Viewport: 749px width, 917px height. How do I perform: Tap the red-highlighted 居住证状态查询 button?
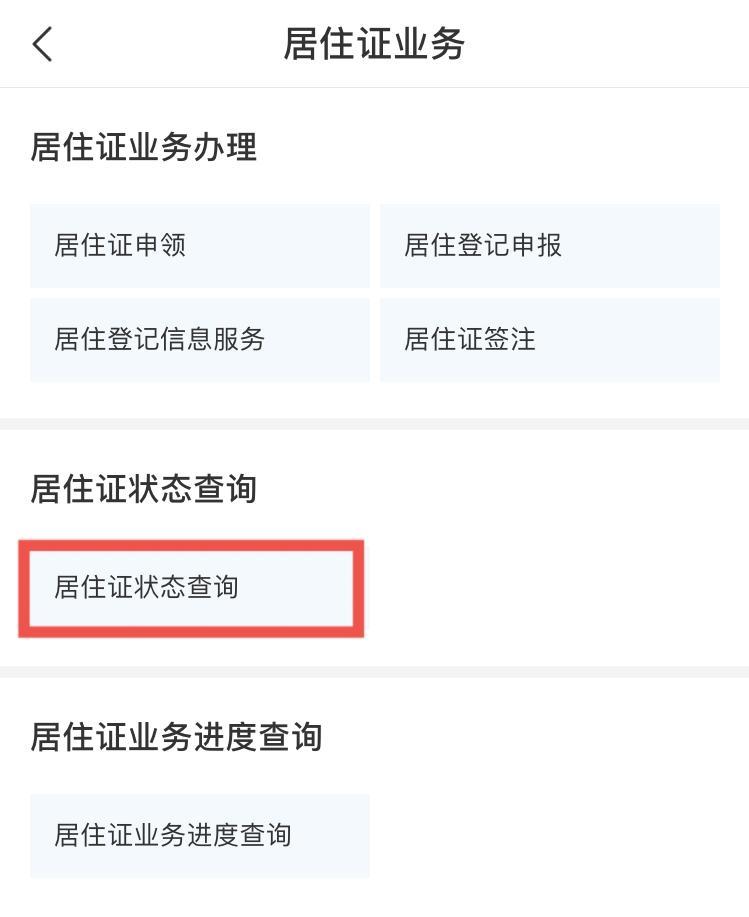[191, 588]
